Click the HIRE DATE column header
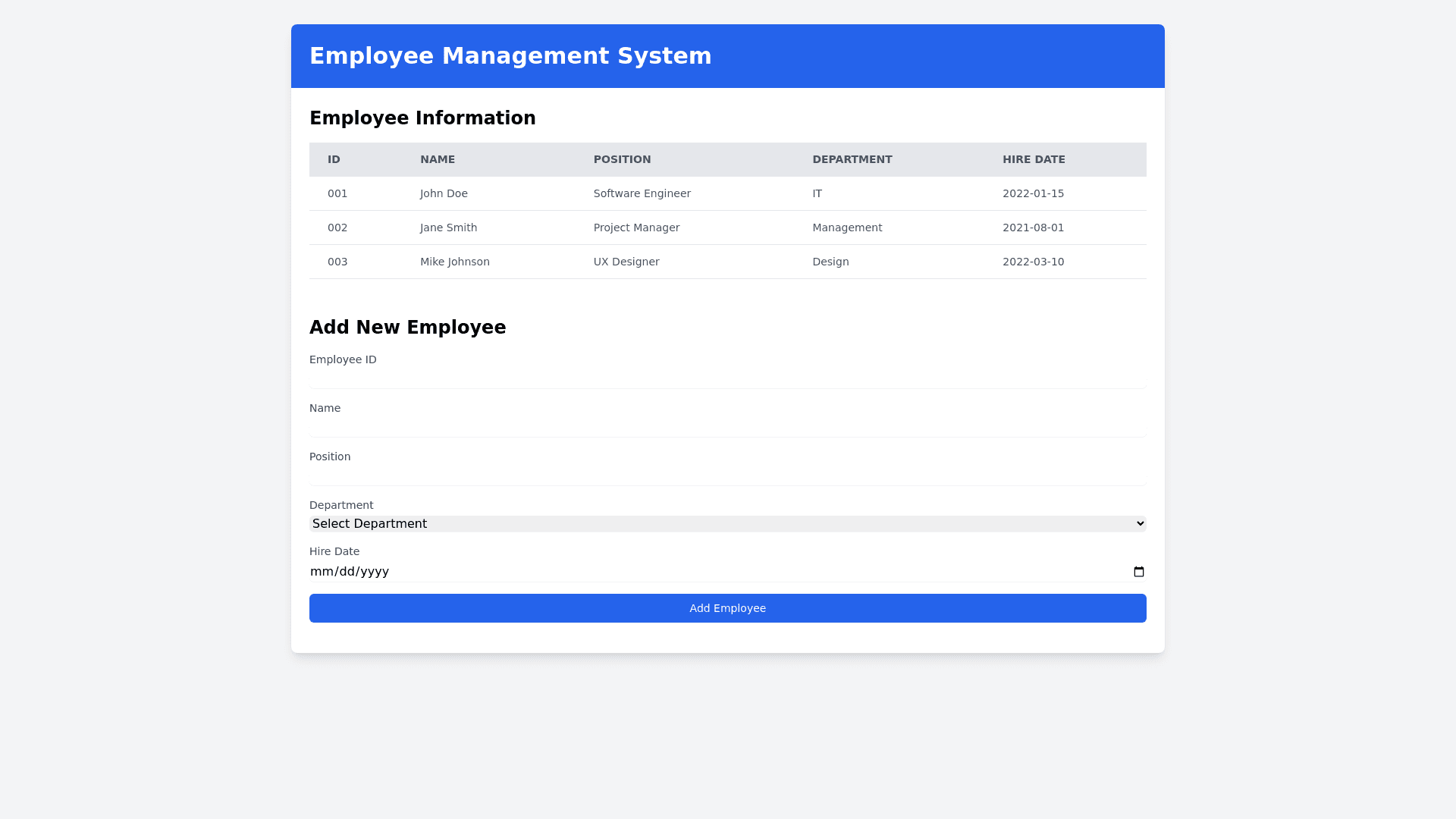The width and height of the screenshot is (1456, 819). coord(1034,159)
